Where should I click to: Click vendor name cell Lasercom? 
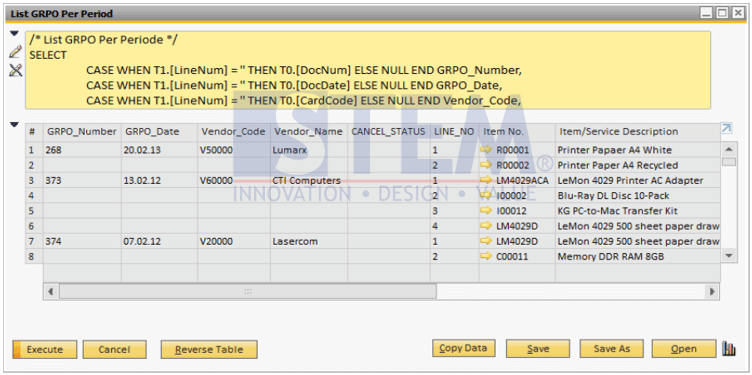[x=309, y=242]
